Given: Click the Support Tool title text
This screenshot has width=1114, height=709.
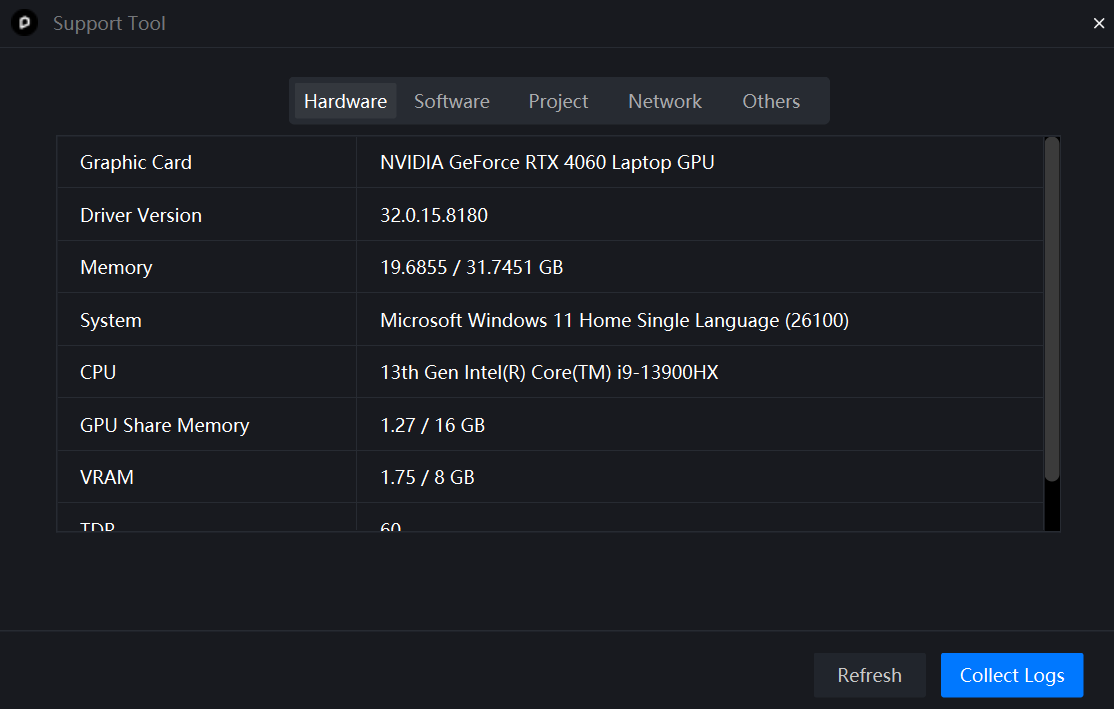Looking at the screenshot, I should [x=109, y=22].
